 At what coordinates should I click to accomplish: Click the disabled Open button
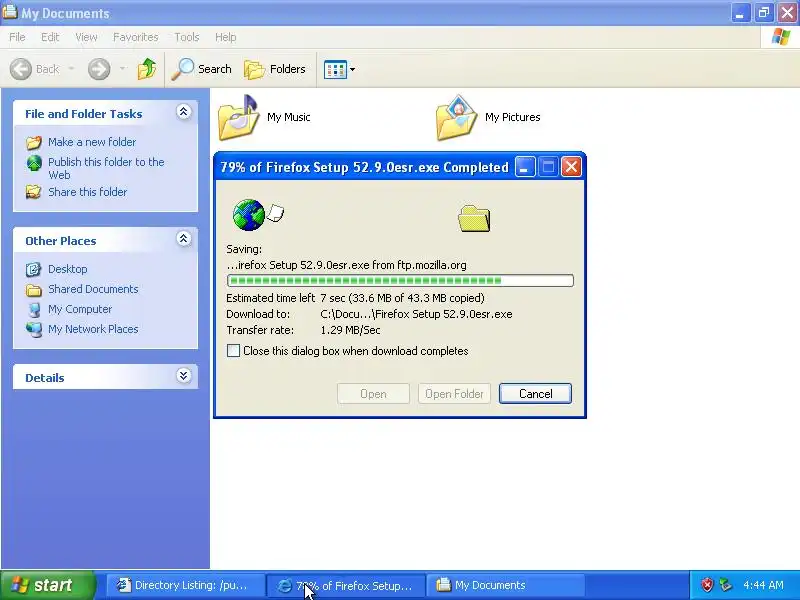pyautogui.click(x=373, y=393)
